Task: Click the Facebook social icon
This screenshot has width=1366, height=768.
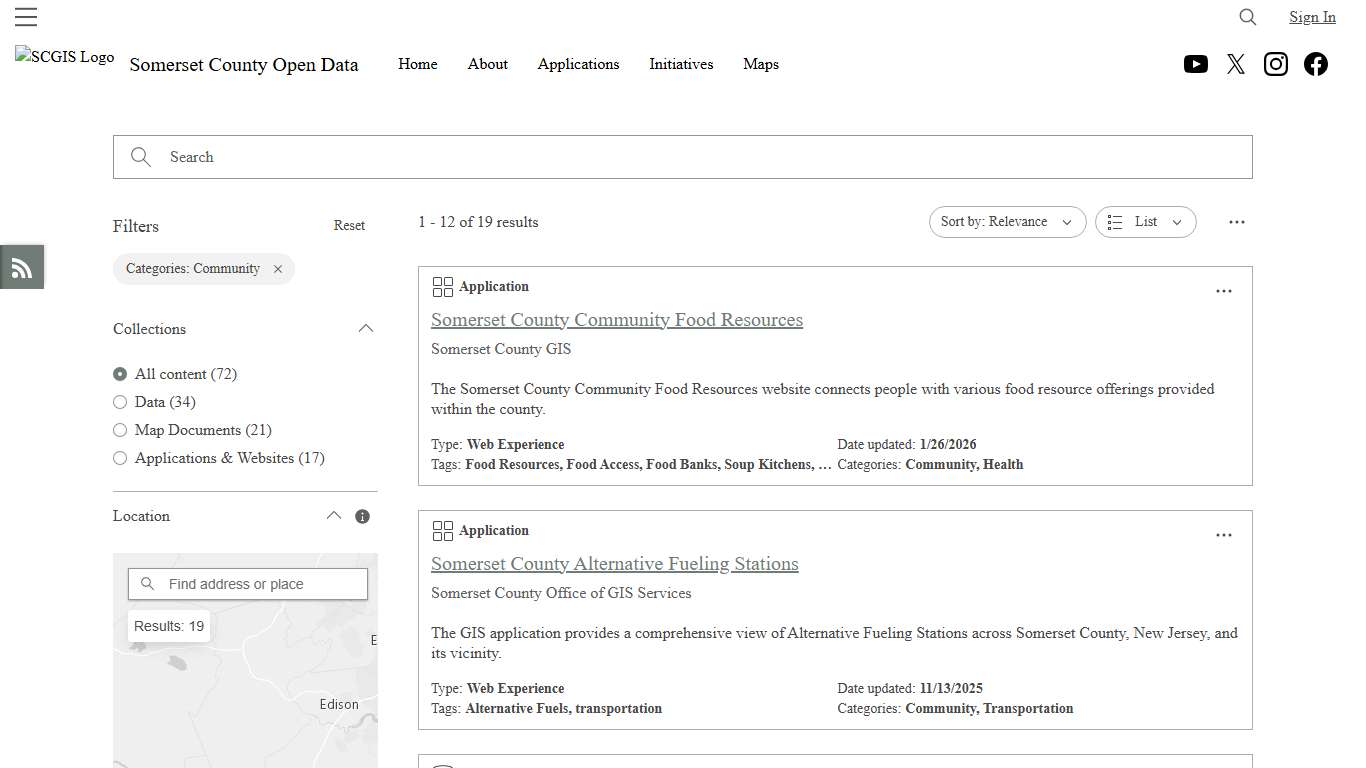Action: click(x=1316, y=64)
